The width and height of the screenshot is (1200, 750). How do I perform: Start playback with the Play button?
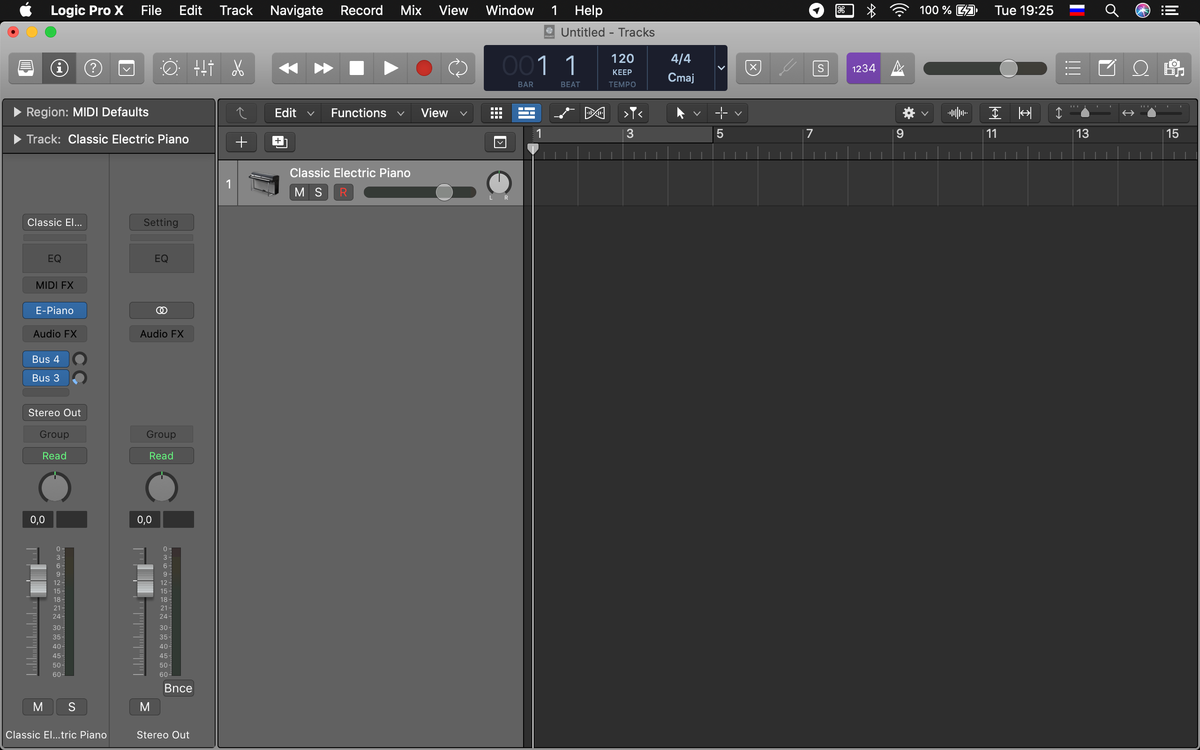pos(391,68)
